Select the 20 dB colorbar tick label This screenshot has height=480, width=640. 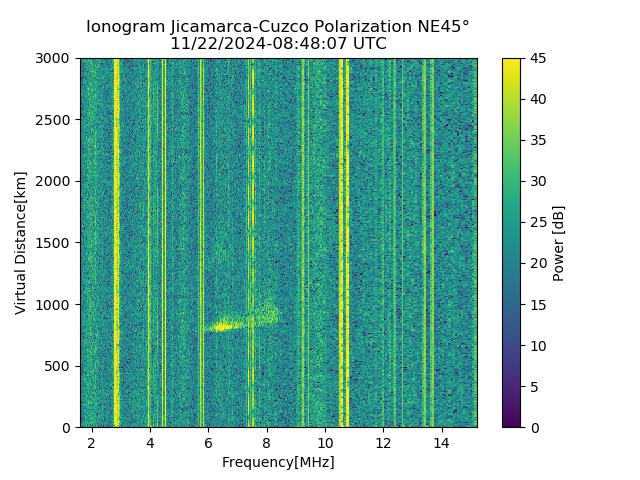coord(538,264)
